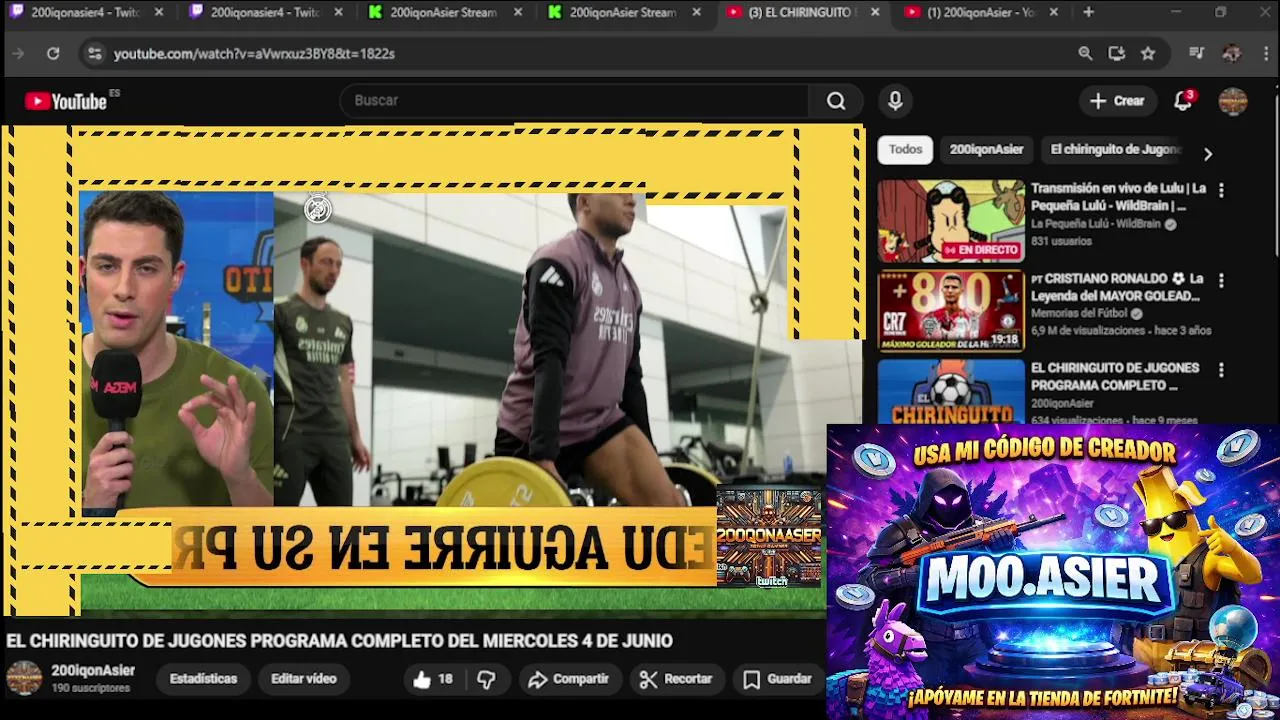Open Estadísticas for this video
This screenshot has height=720, width=1280.
(203, 679)
